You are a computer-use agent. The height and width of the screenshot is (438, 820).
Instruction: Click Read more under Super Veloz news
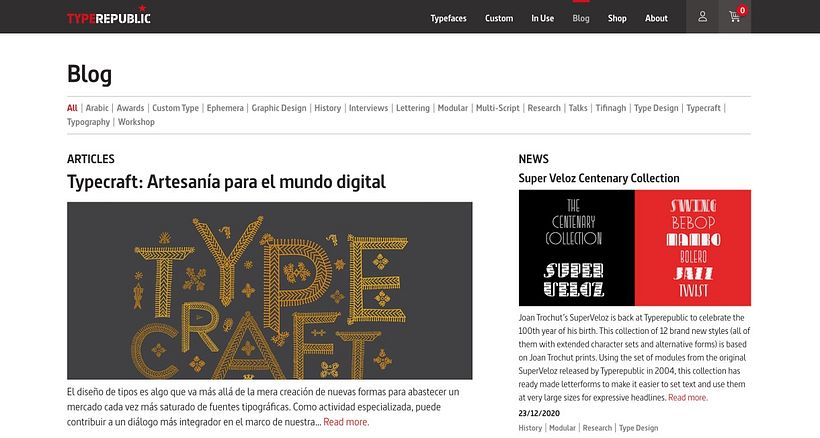(688, 397)
